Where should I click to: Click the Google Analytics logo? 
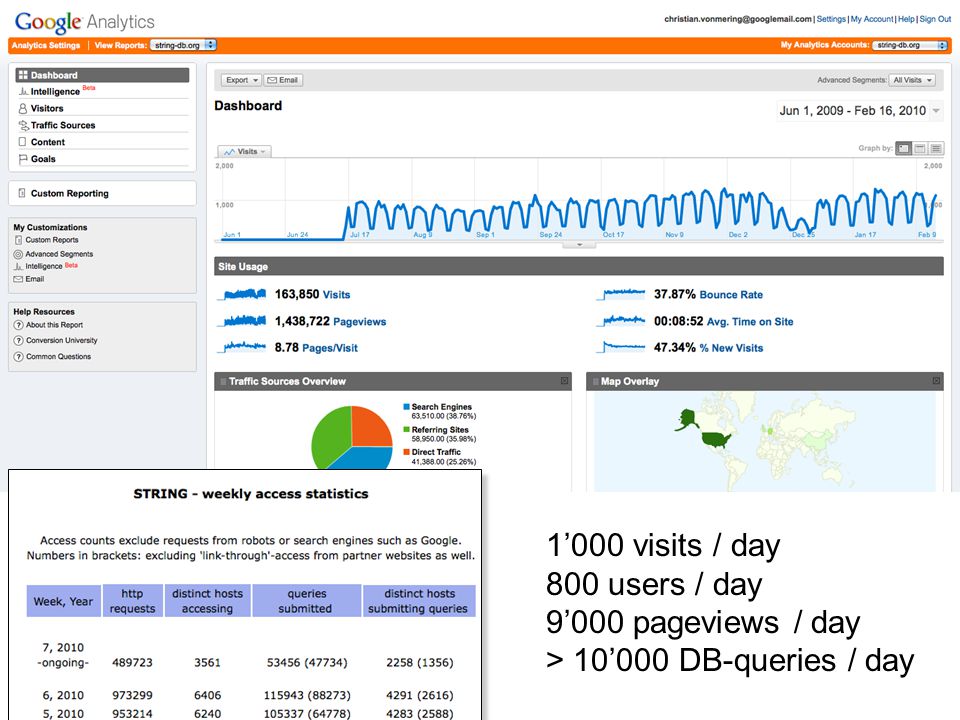(x=84, y=22)
